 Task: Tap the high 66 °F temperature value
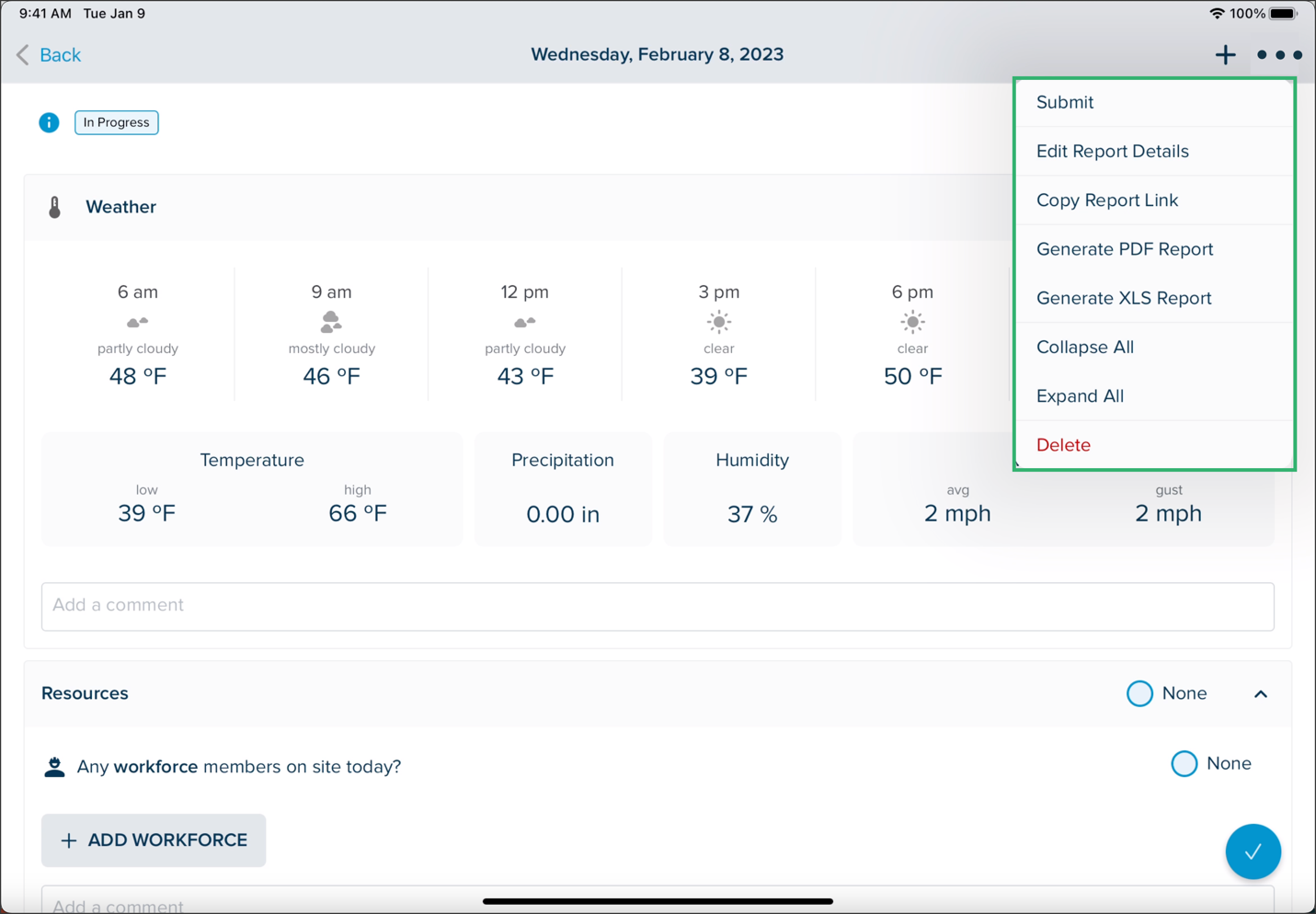[x=358, y=513]
